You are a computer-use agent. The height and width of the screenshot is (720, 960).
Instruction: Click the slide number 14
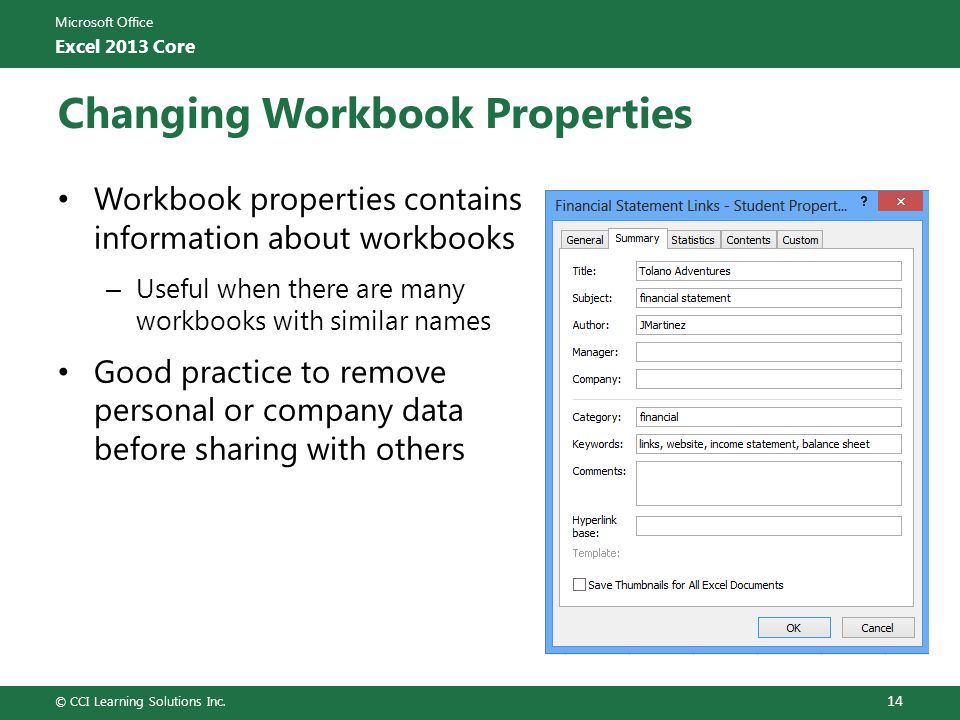point(894,702)
